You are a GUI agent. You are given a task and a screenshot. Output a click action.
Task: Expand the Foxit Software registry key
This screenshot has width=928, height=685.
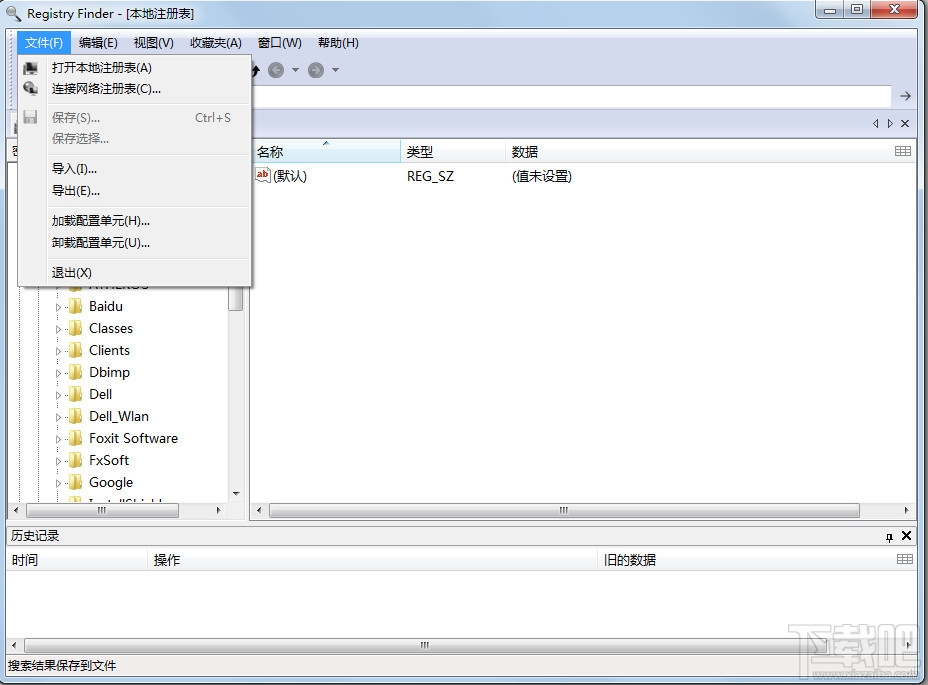click(x=58, y=438)
